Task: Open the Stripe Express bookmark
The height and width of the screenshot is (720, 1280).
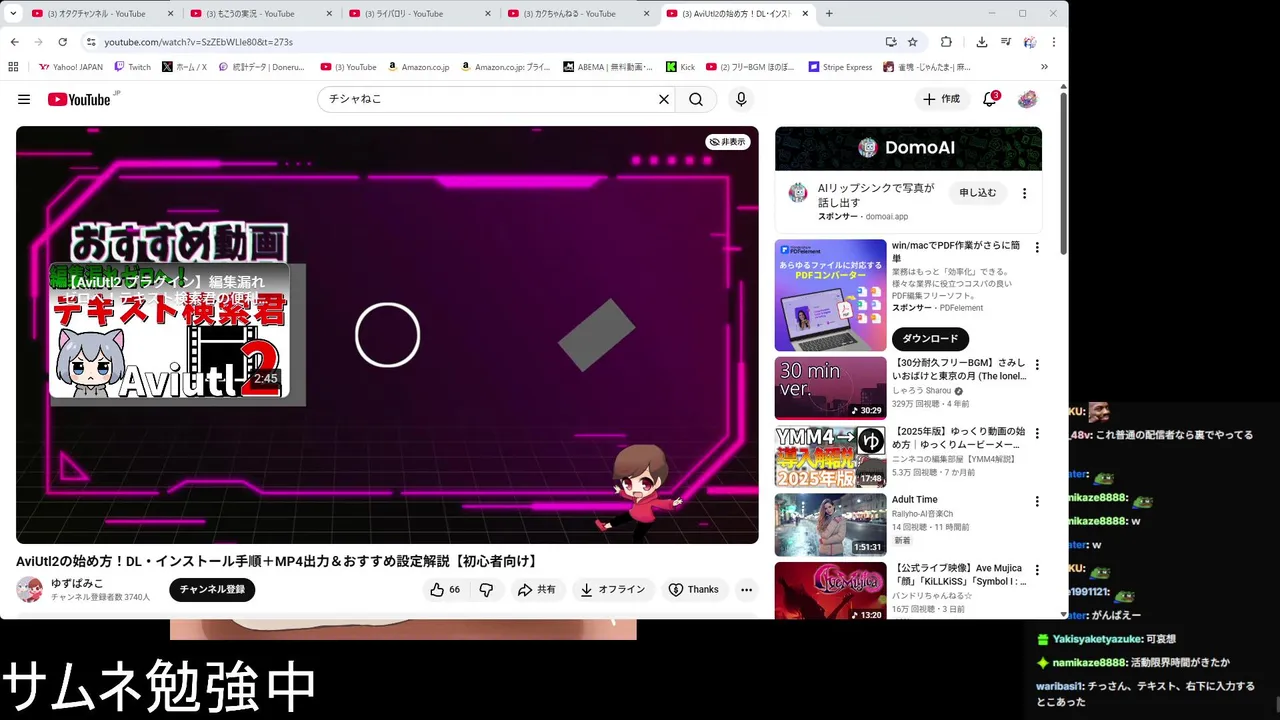Action: (x=841, y=67)
